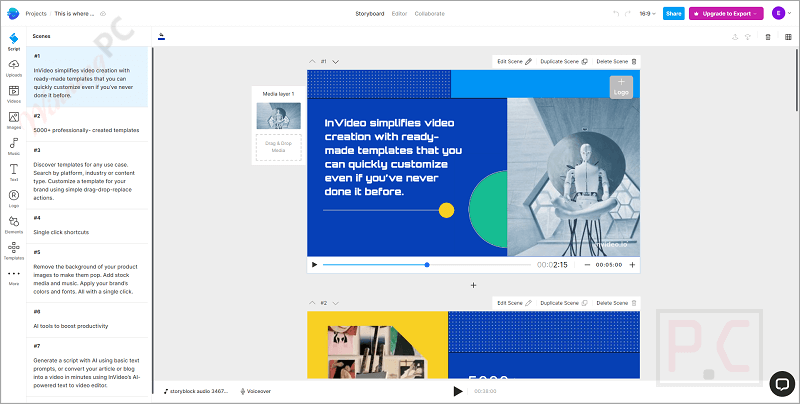800x404 pixels.
Task: Decrease scene 1 duration with minus
Action: point(587,265)
